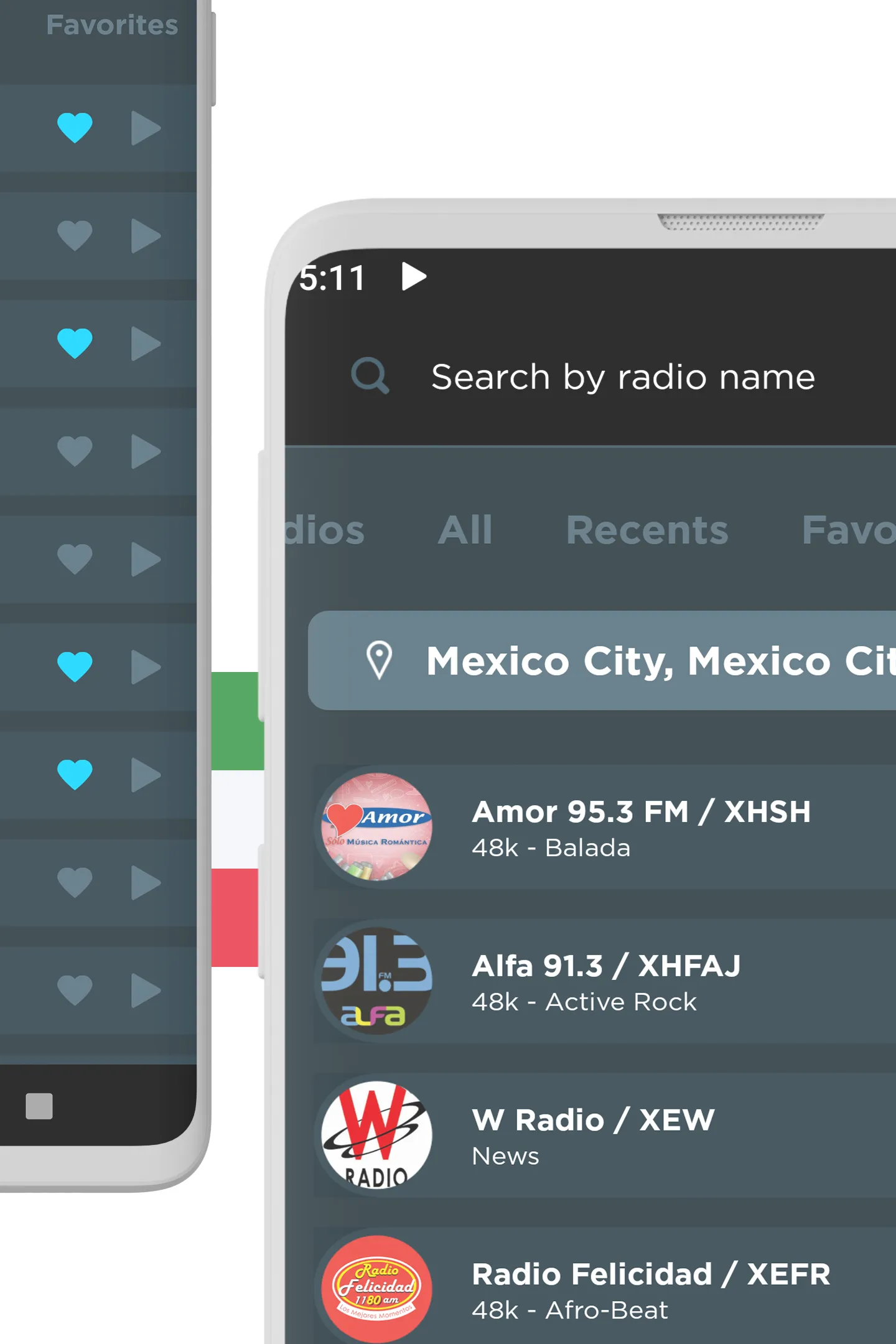Play the seventh Favorites row station

146,775
